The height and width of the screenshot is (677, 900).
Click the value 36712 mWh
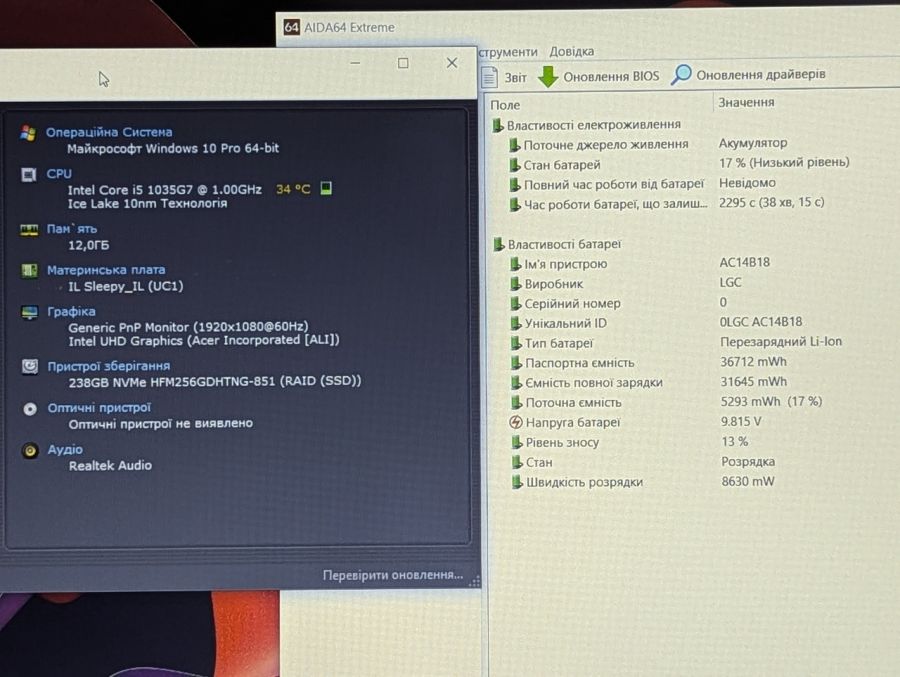pyautogui.click(x=754, y=362)
